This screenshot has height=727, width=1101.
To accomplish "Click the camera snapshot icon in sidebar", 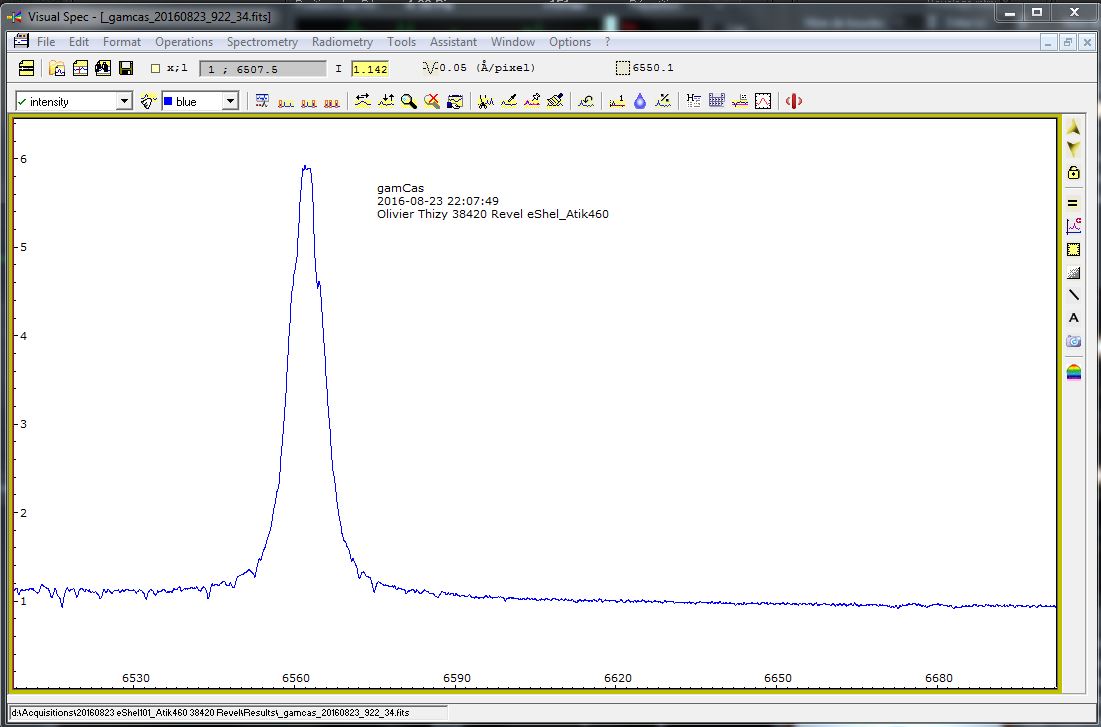I will 1073,341.
